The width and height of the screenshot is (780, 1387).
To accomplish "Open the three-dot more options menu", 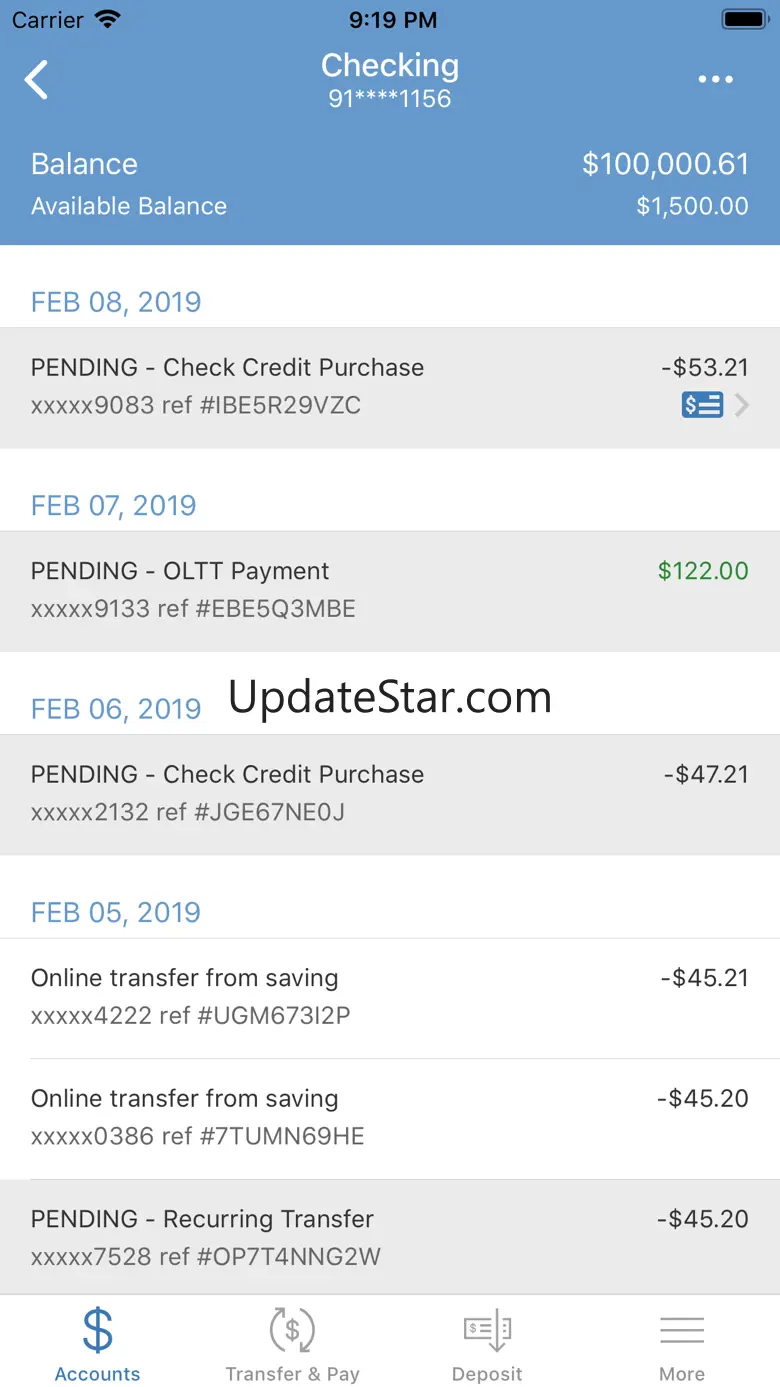I will 716,80.
